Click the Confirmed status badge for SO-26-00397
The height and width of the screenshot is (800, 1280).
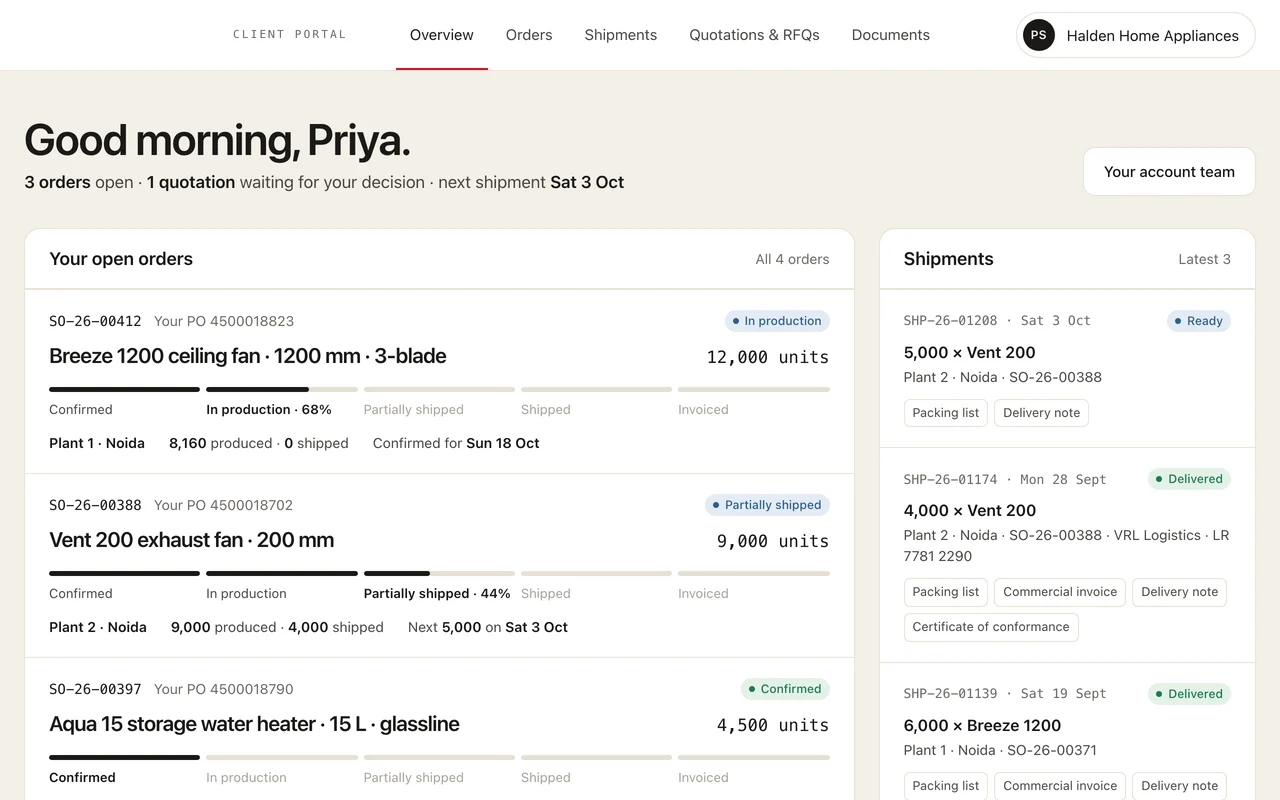pos(785,689)
